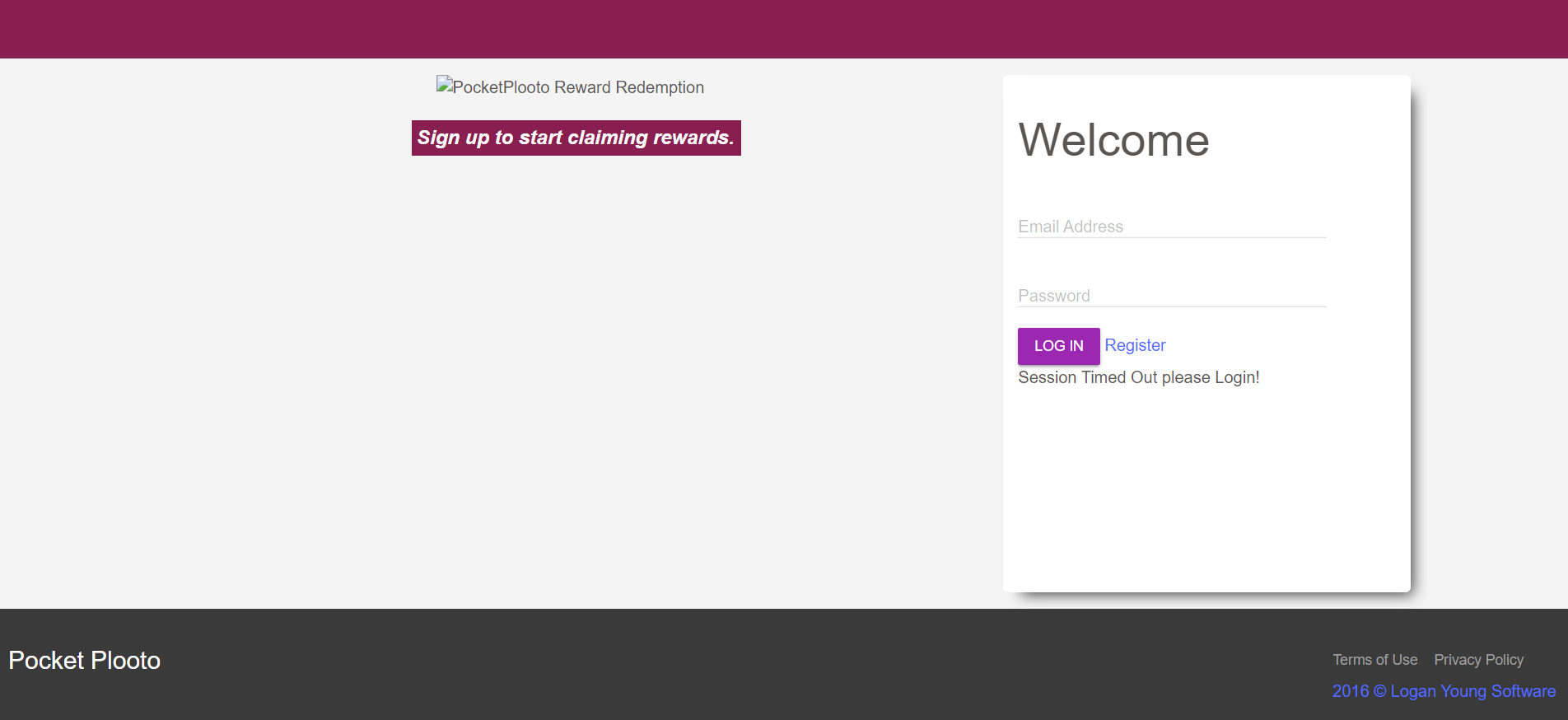1568x720 pixels.
Task: Click the Pocket Plooto footer title
Action: point(85,661)
